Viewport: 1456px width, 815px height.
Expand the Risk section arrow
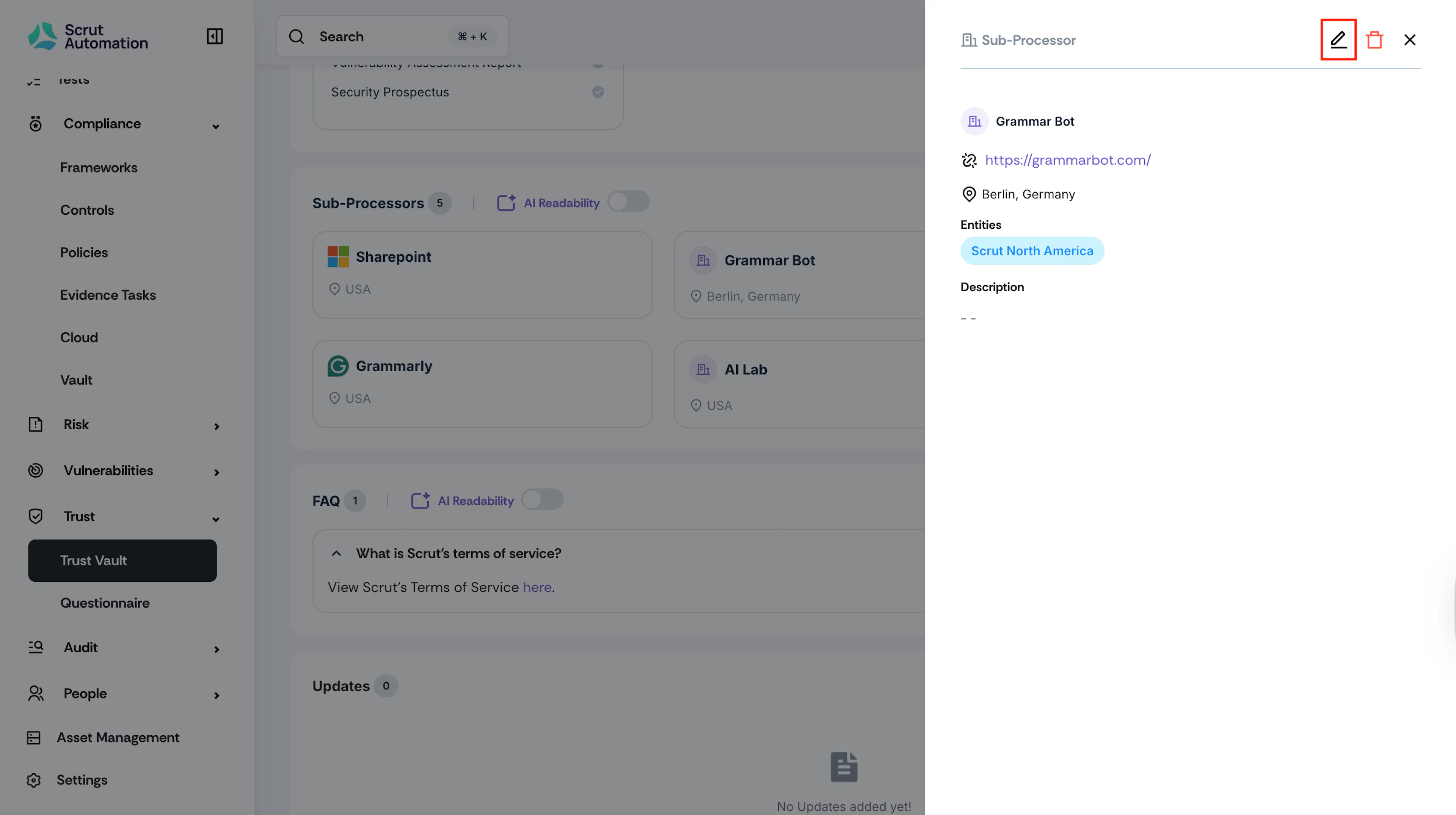[217, 426]
